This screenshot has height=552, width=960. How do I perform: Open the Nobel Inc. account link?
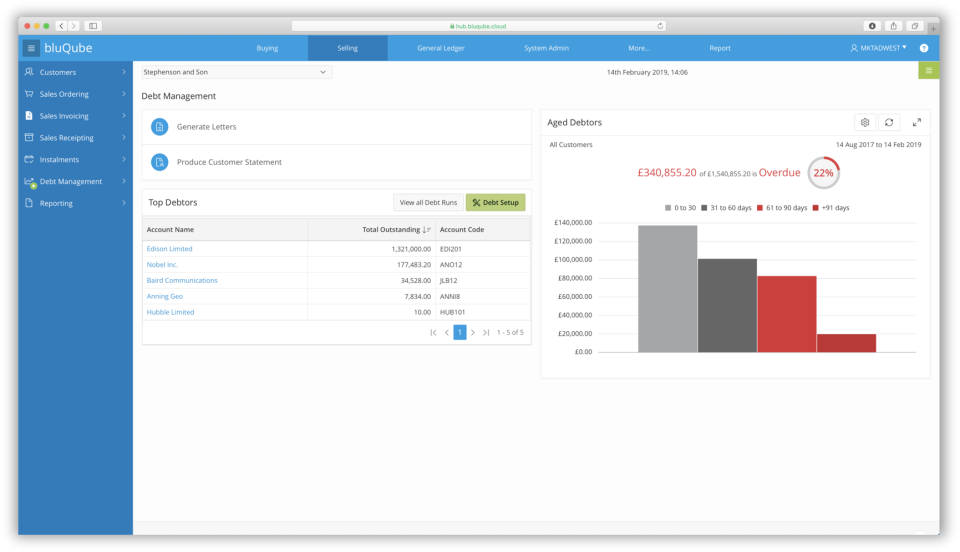coord(162,264)
